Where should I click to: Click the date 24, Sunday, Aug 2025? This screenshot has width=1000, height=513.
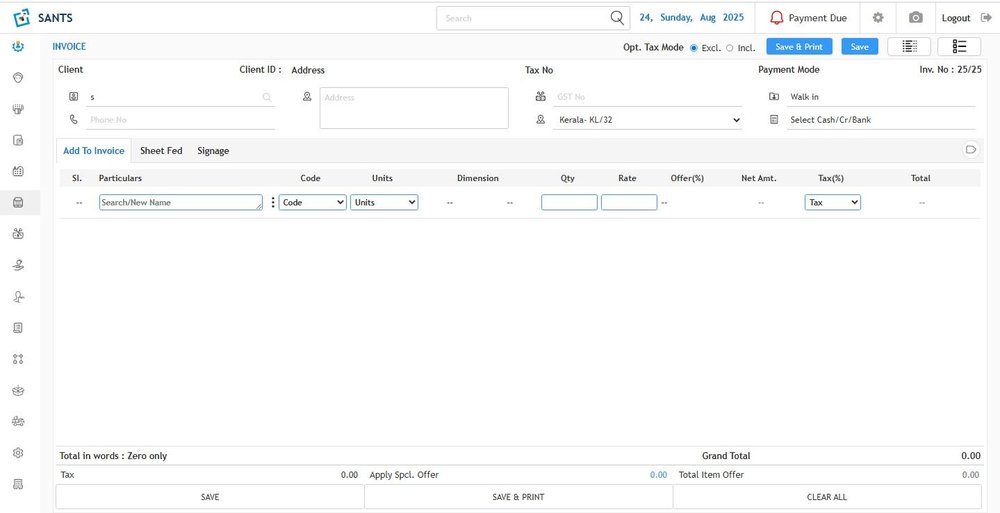click(691, 18)
